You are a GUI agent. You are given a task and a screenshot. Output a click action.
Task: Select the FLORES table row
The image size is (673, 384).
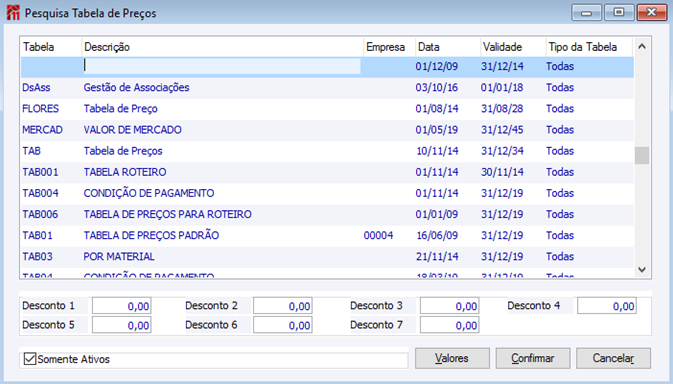pos(327,109)
